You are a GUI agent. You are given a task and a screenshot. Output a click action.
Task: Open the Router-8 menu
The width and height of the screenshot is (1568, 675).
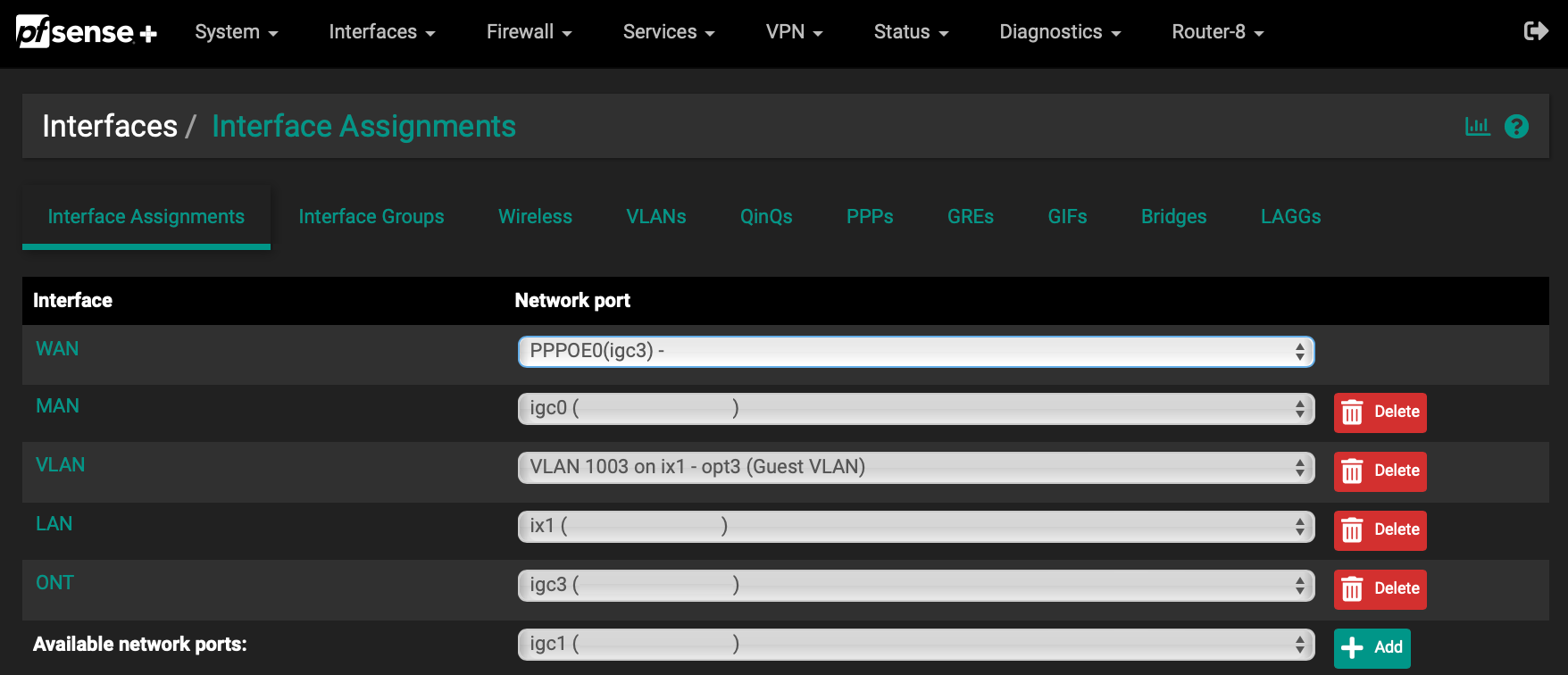pyautogui.click(x=1218, y=32)
